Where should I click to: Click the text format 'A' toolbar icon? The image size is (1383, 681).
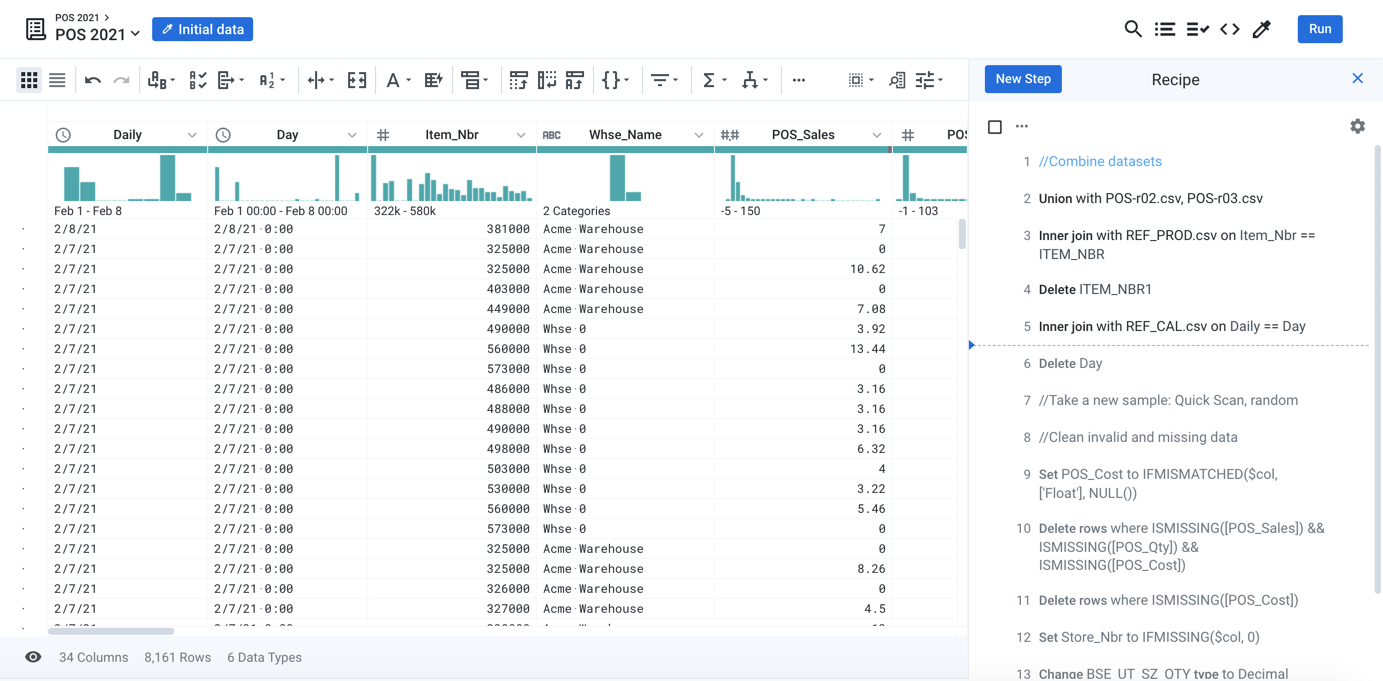[x=393, y=80]
